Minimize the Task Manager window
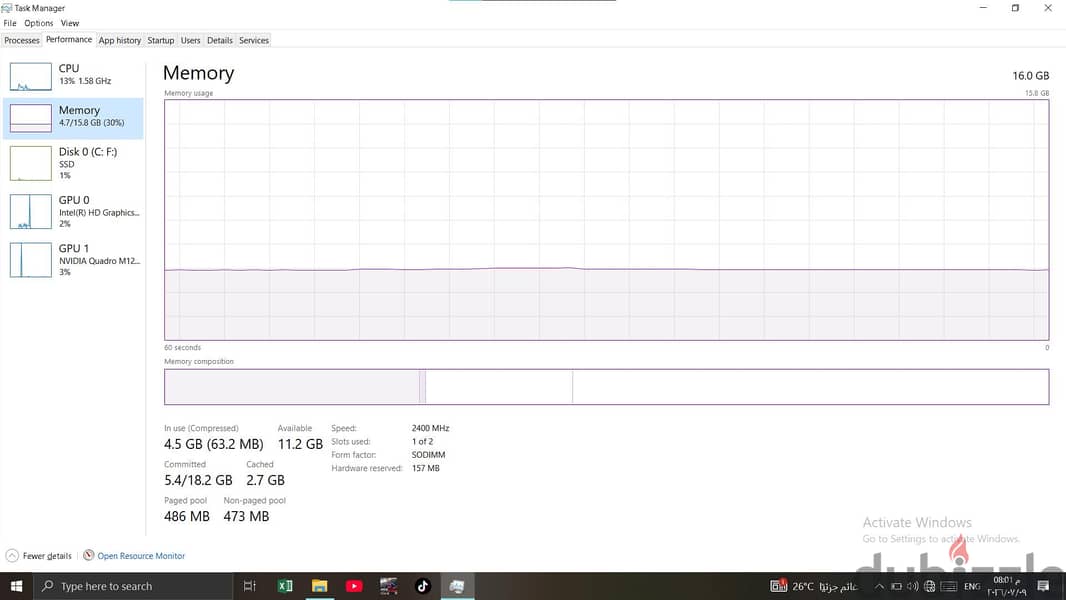The image size is (1066, 600). 983,8
